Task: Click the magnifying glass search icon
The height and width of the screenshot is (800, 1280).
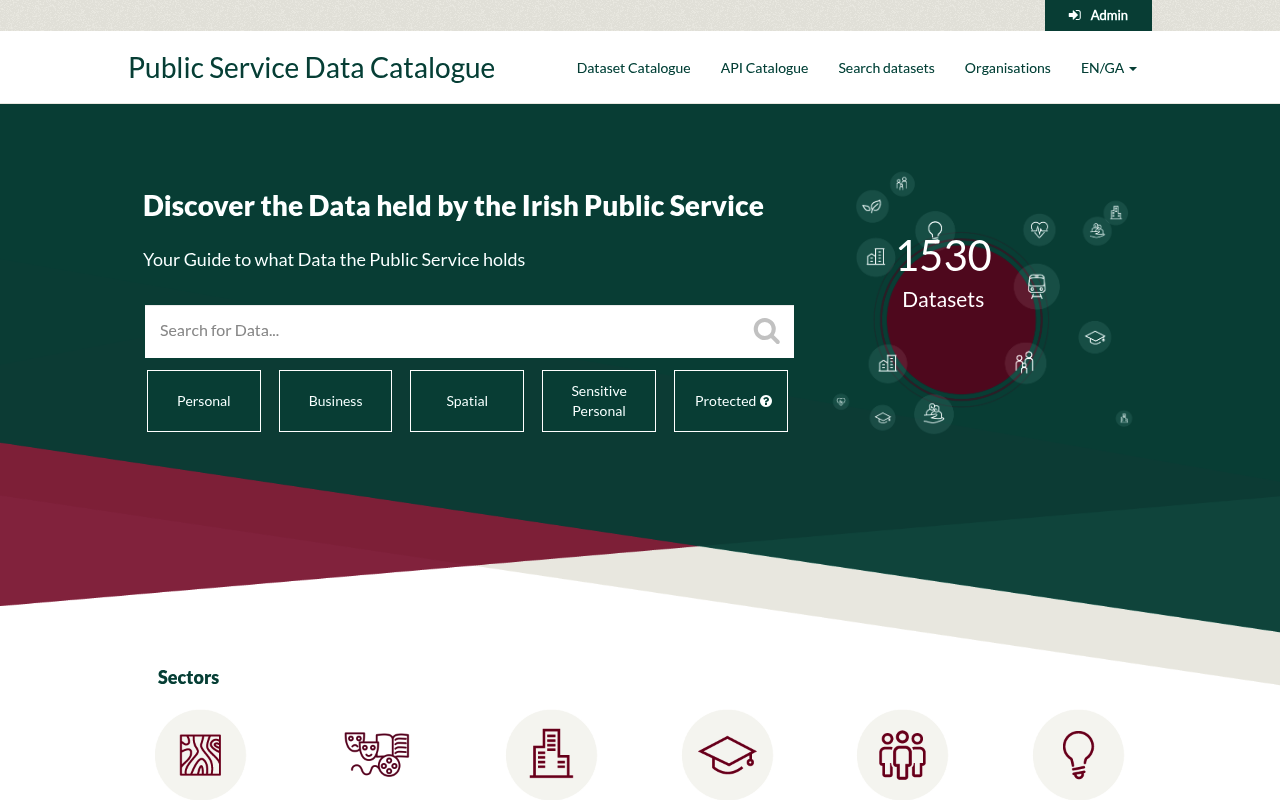Action: tap(767, 331)
